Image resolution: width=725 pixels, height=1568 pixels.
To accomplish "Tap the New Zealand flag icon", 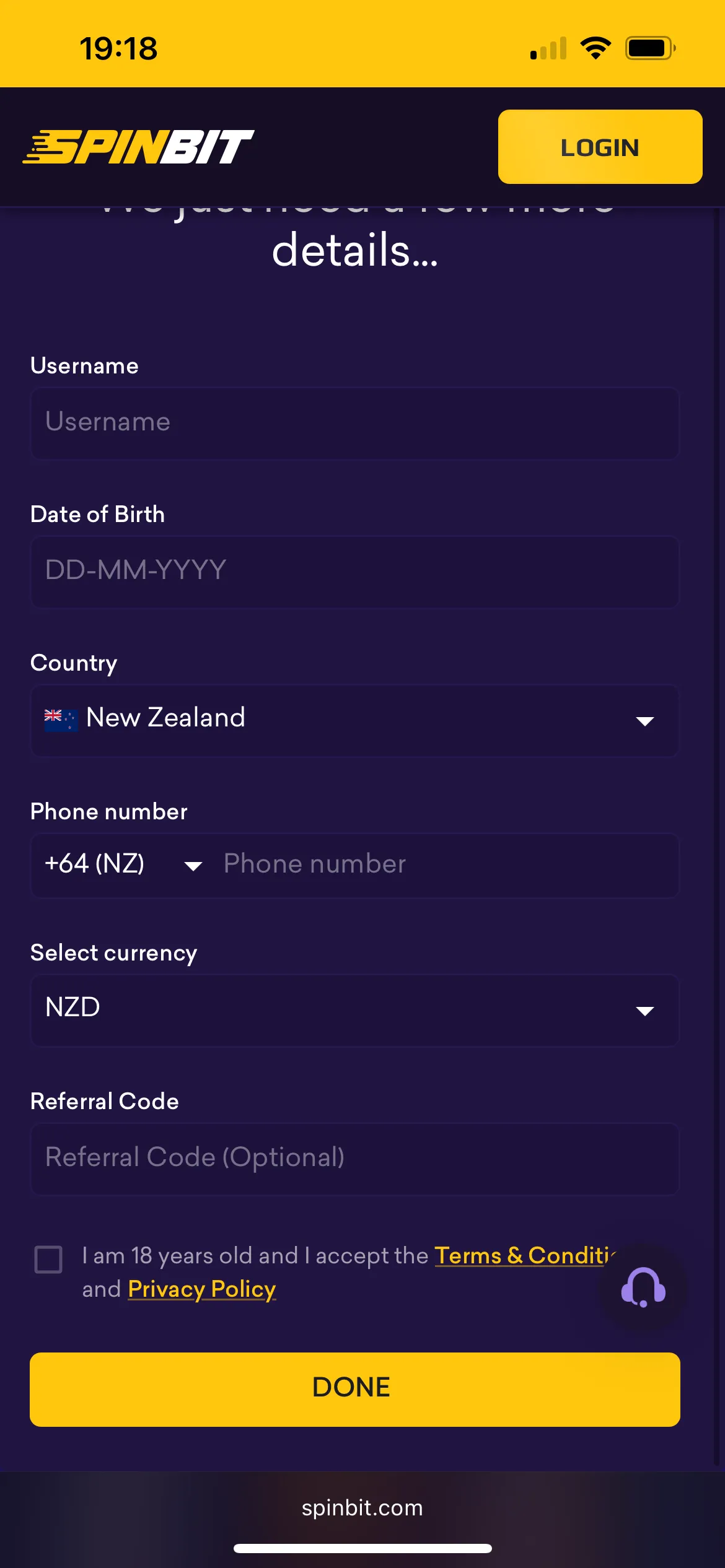I will 61,719.
